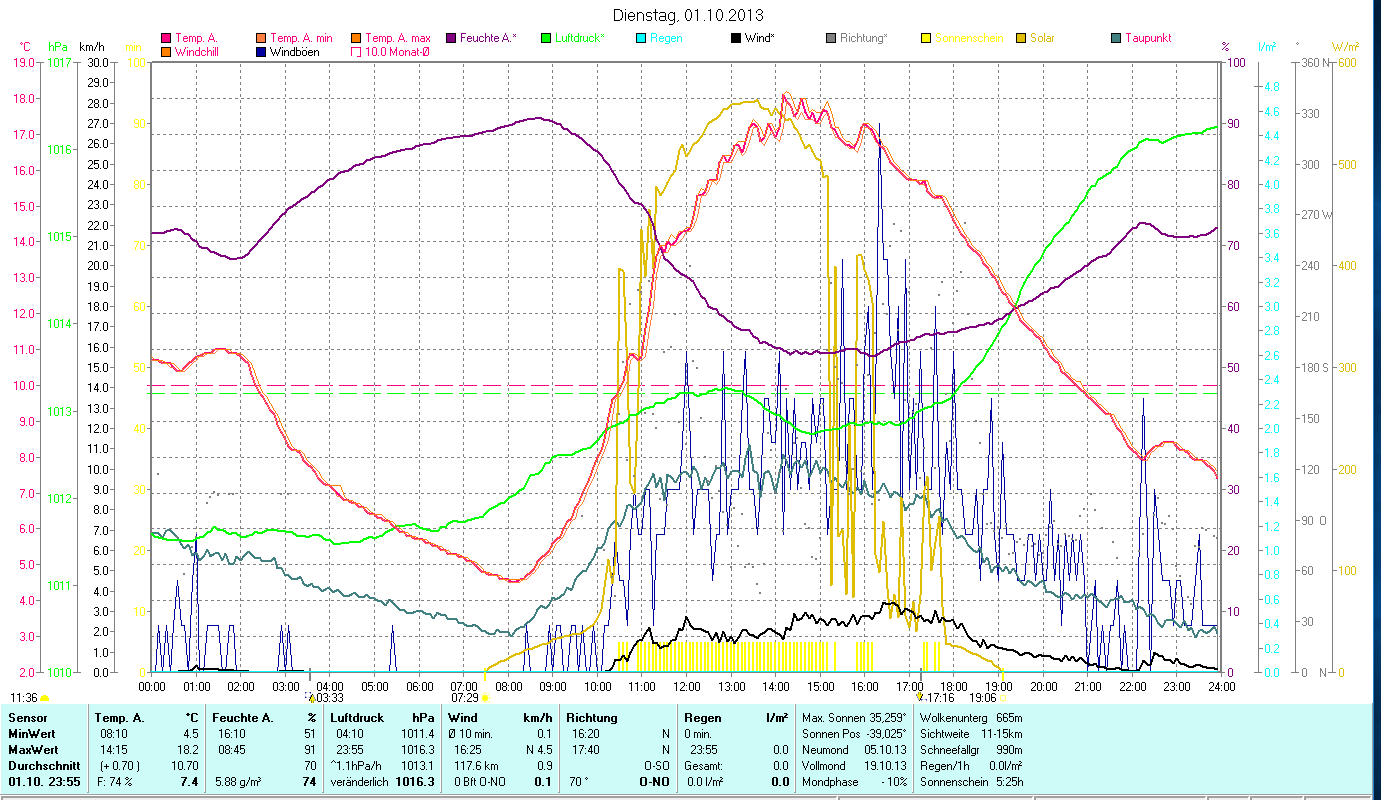Click the Wind* legend color swatch
Screen dimensions: 1381x800
tap(735, 38)
